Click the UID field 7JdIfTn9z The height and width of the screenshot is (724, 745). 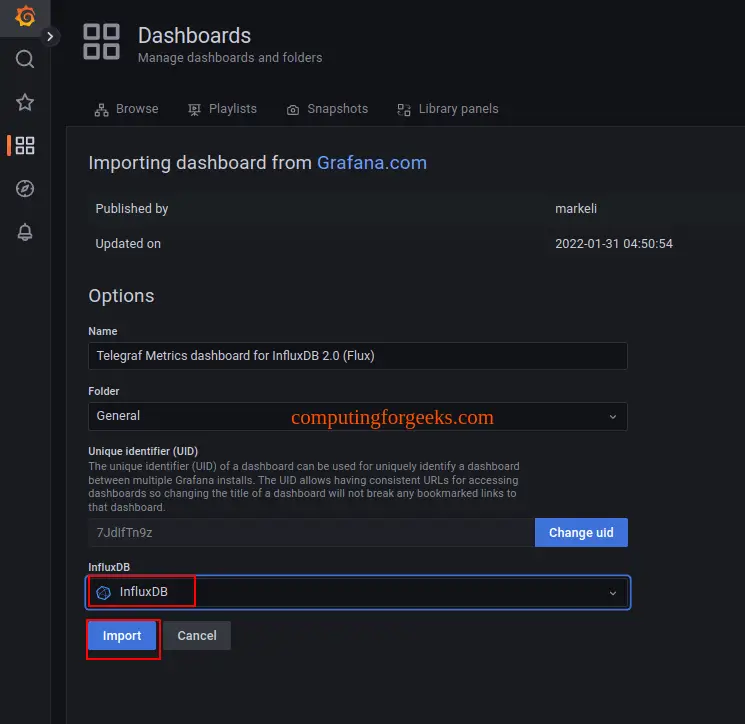pyautogui.click(x=311, y=533)
